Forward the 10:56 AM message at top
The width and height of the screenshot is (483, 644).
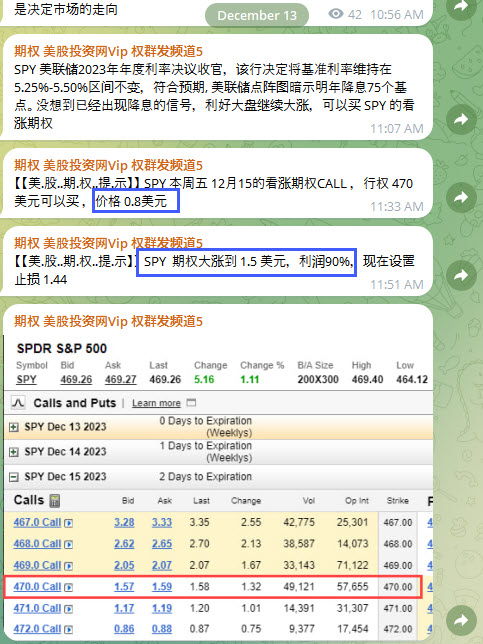pos(461,7)
